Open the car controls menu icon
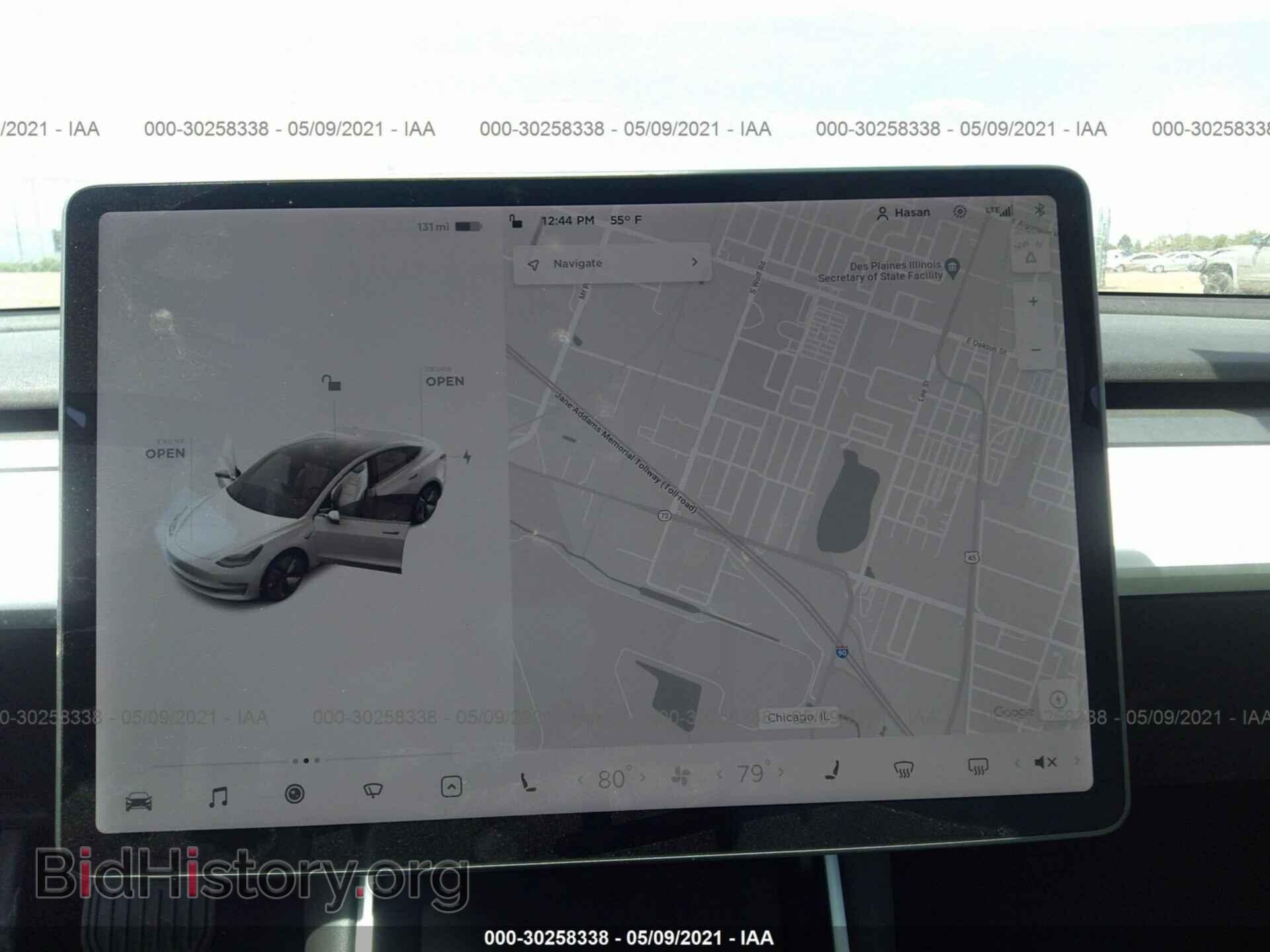Screen dimensions: 1270x952 pyautogui.click(x=139, y=802)
